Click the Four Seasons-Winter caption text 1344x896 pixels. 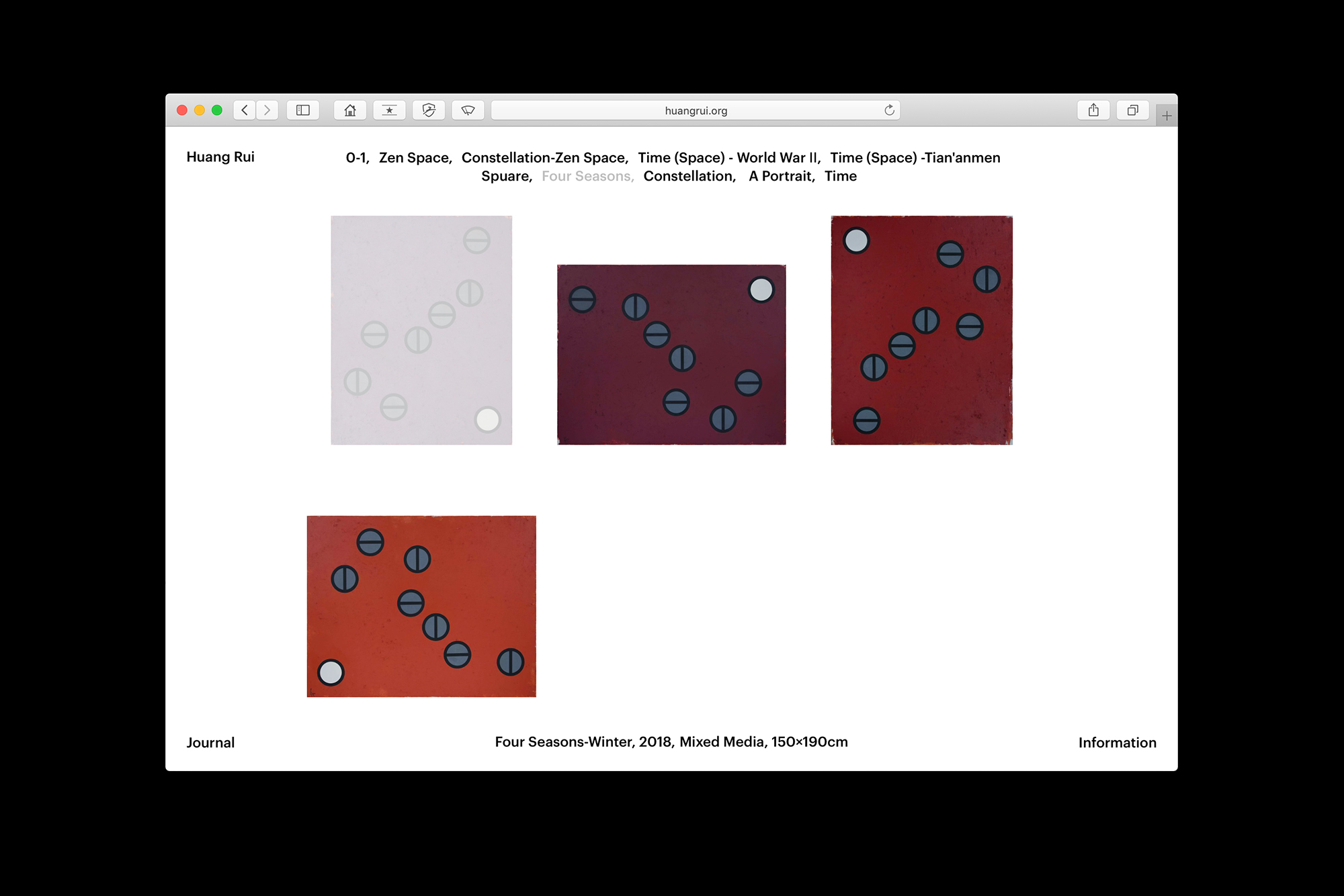tap(671, 742)
